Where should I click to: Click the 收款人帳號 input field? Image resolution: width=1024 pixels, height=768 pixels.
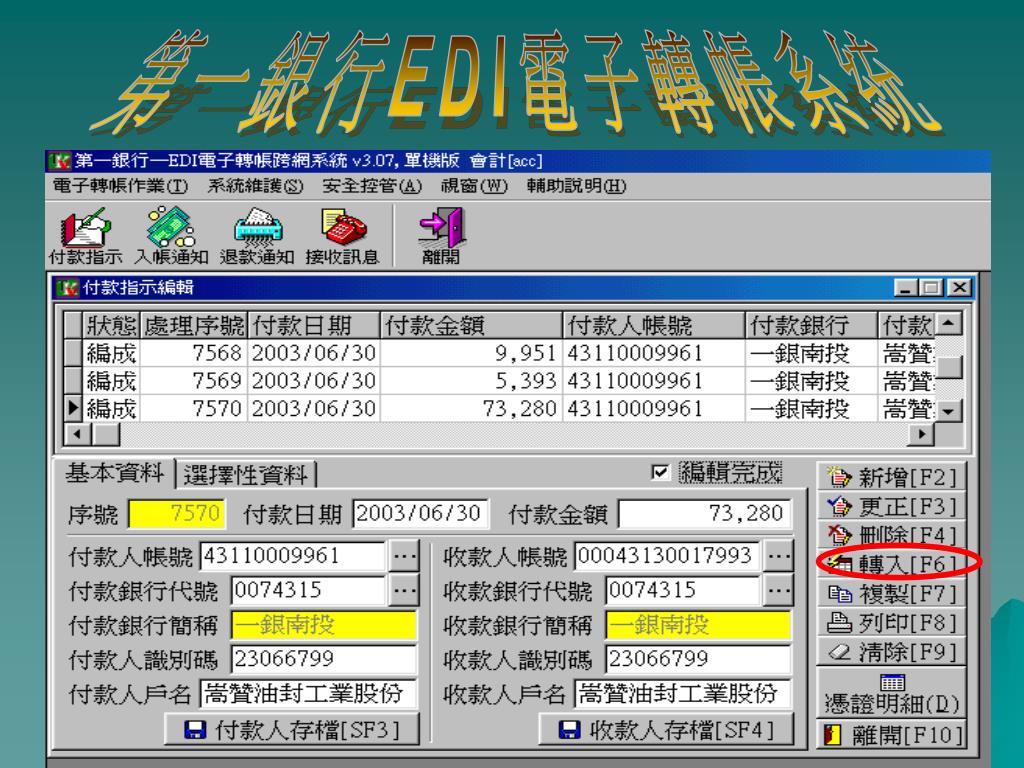coord(667,556)
